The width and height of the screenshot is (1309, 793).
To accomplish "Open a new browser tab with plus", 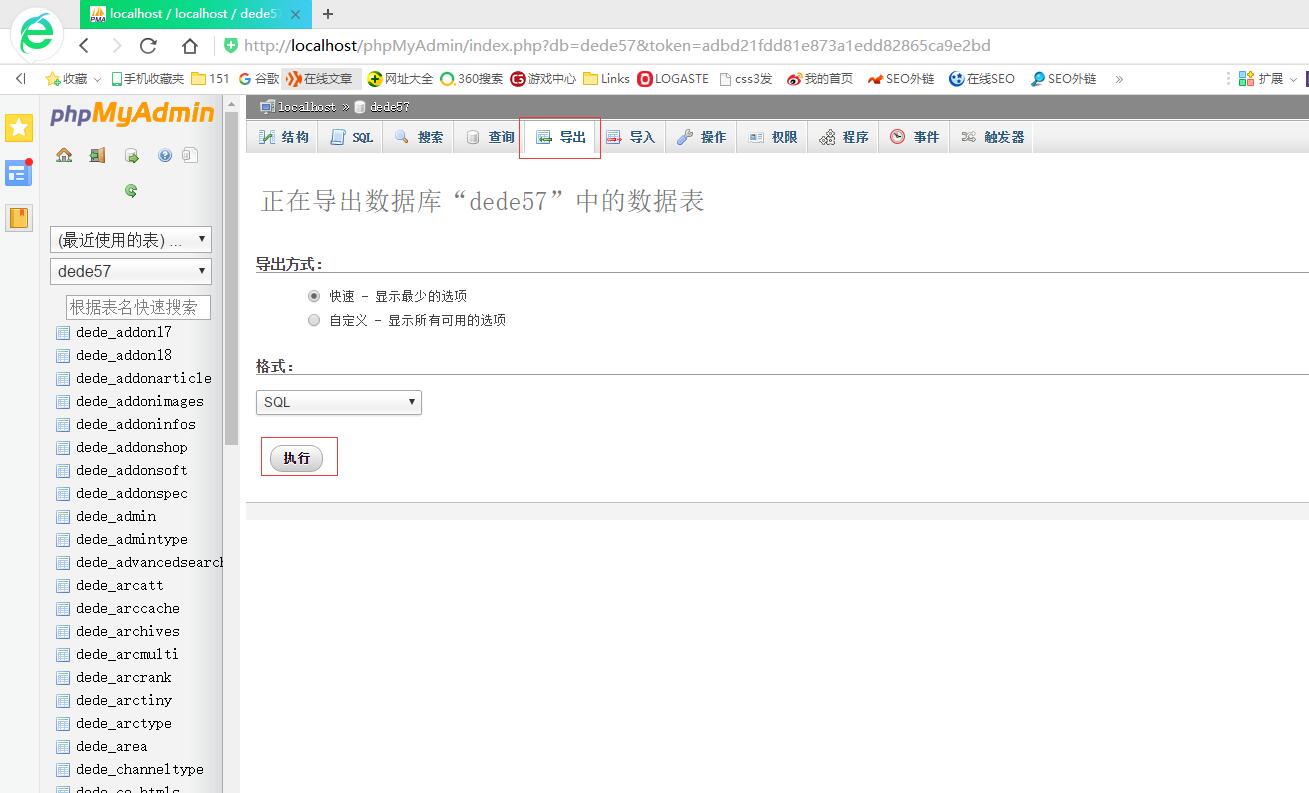I will pyautogui.click(x=328, y=14).
